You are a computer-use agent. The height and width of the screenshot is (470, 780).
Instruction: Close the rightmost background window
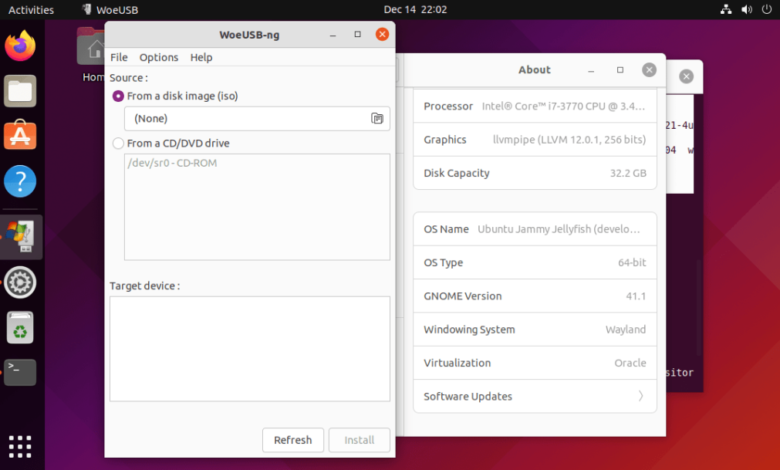[x=686, y=76]
